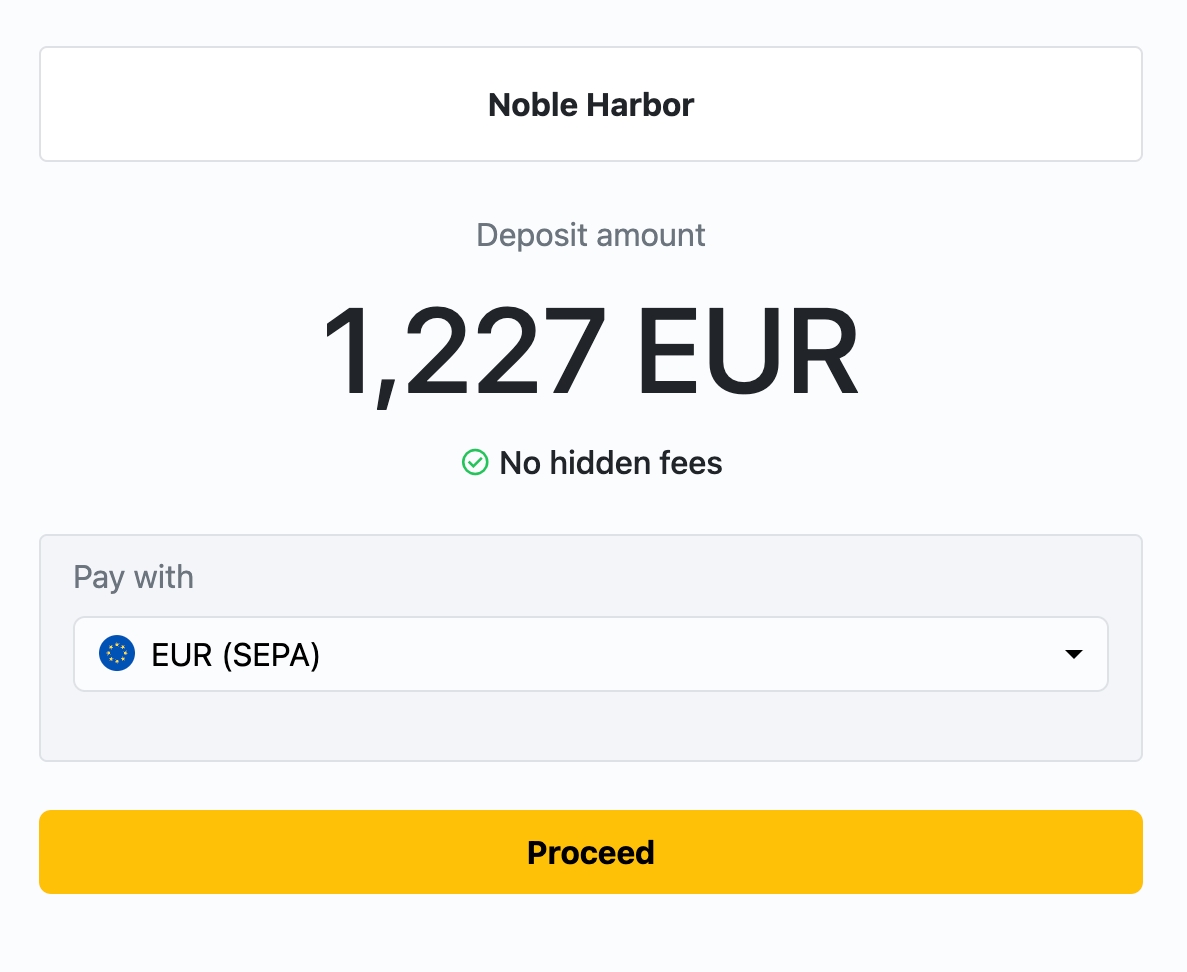Click the green checkmark icon

pos(474,463)
